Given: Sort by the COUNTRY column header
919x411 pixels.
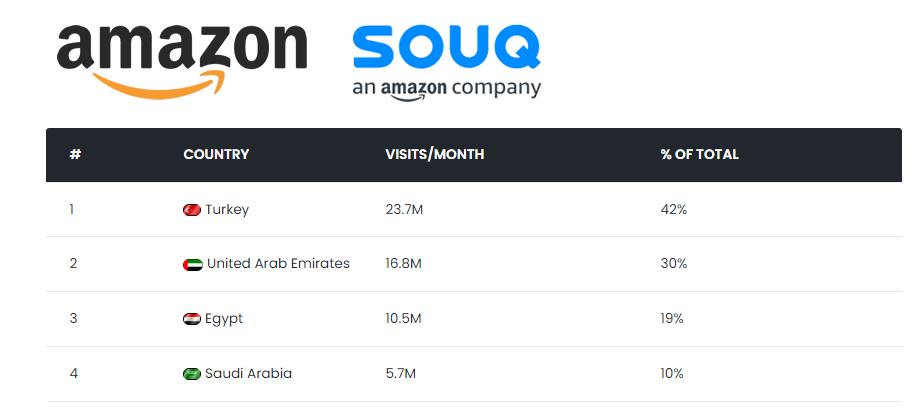Looking at the screenshot, I should point(216,155).
